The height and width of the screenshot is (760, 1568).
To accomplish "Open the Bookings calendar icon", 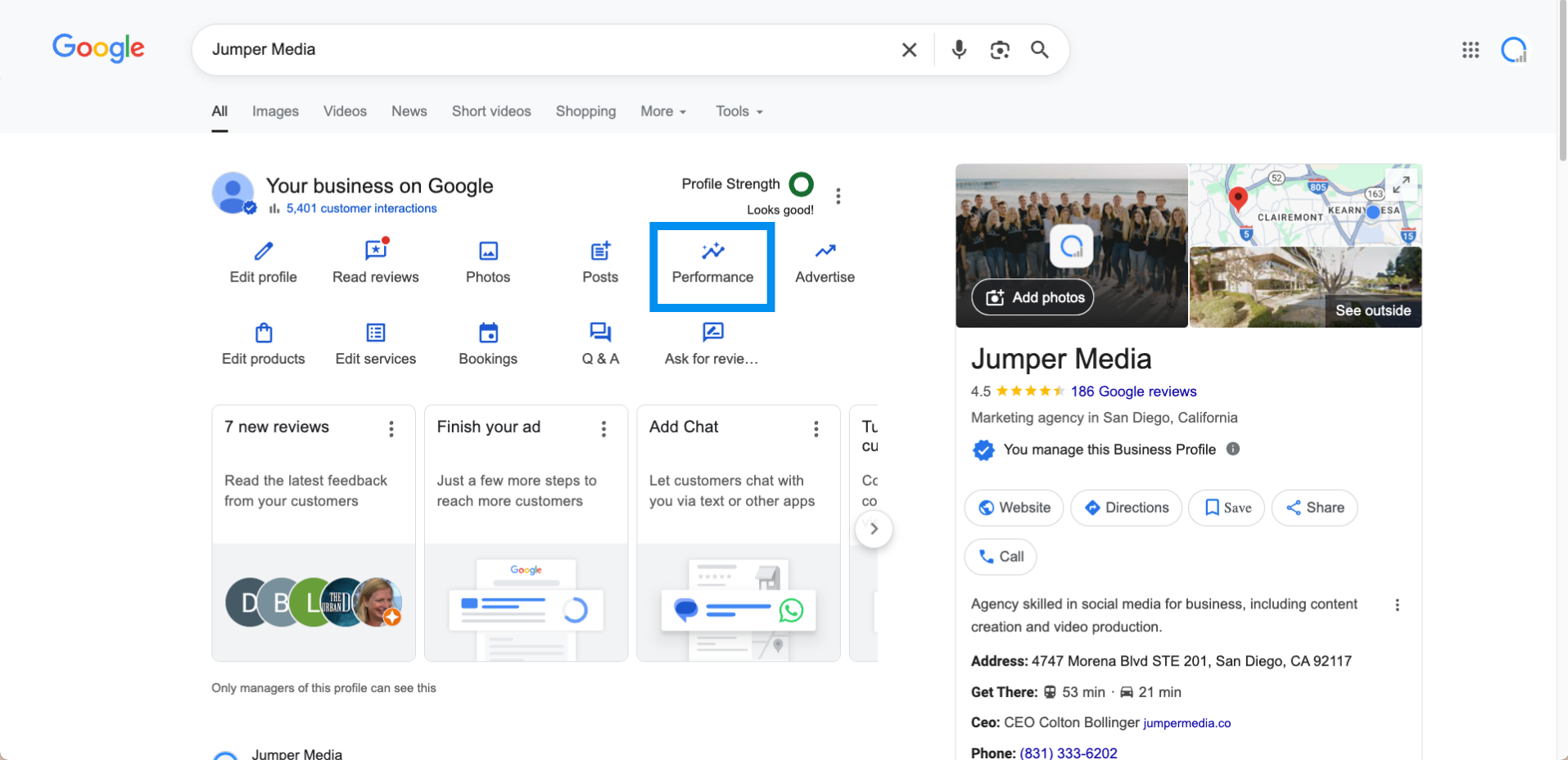I will click(x=488, y=332).
